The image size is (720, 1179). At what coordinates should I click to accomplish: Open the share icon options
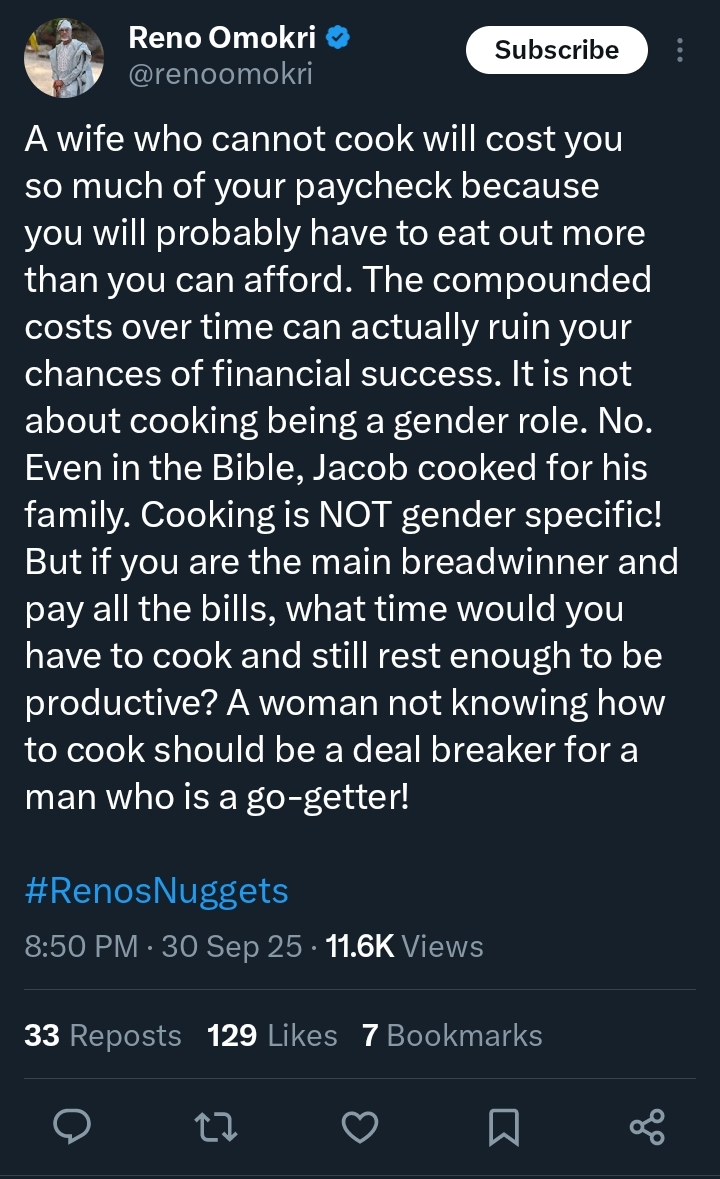pyautogui.click(x=647, y=1127)
